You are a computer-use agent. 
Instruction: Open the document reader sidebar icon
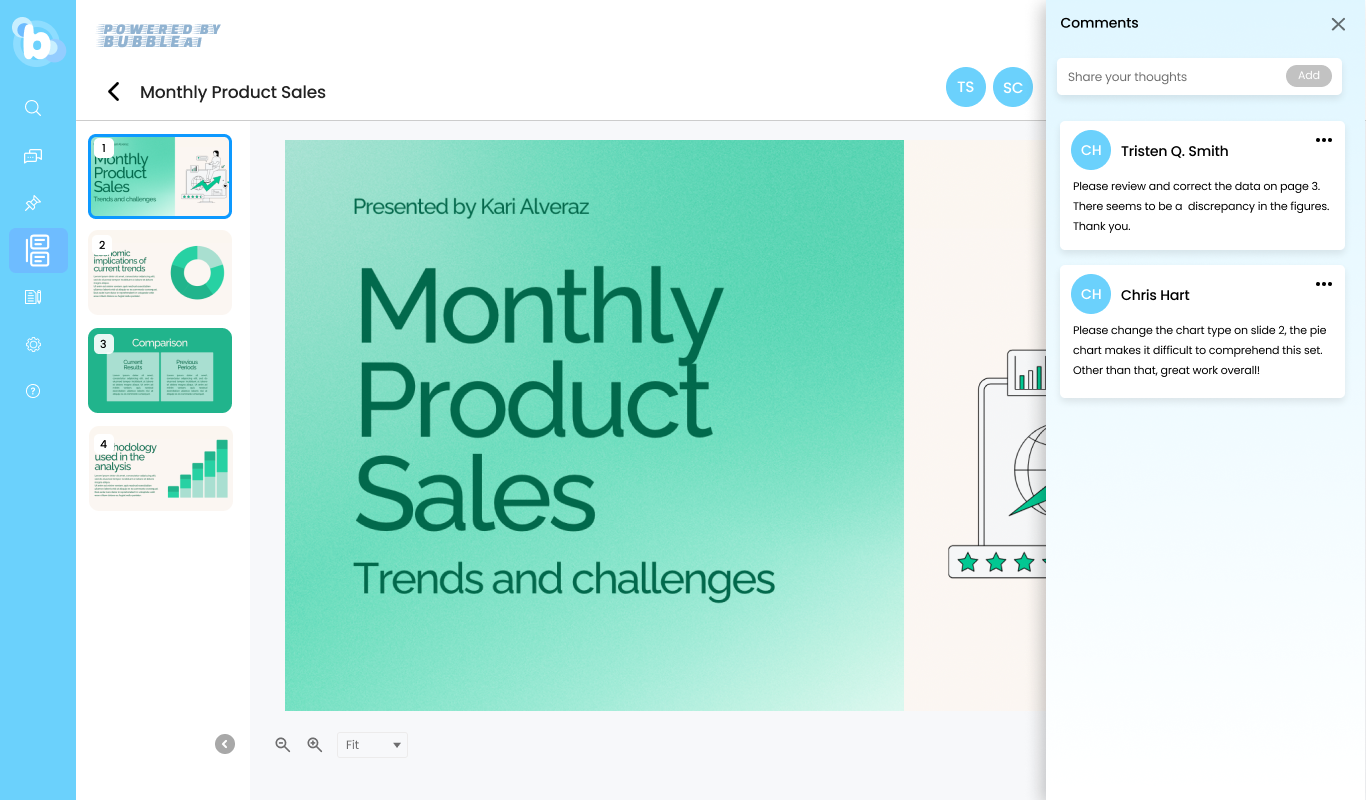click(33, 297)
